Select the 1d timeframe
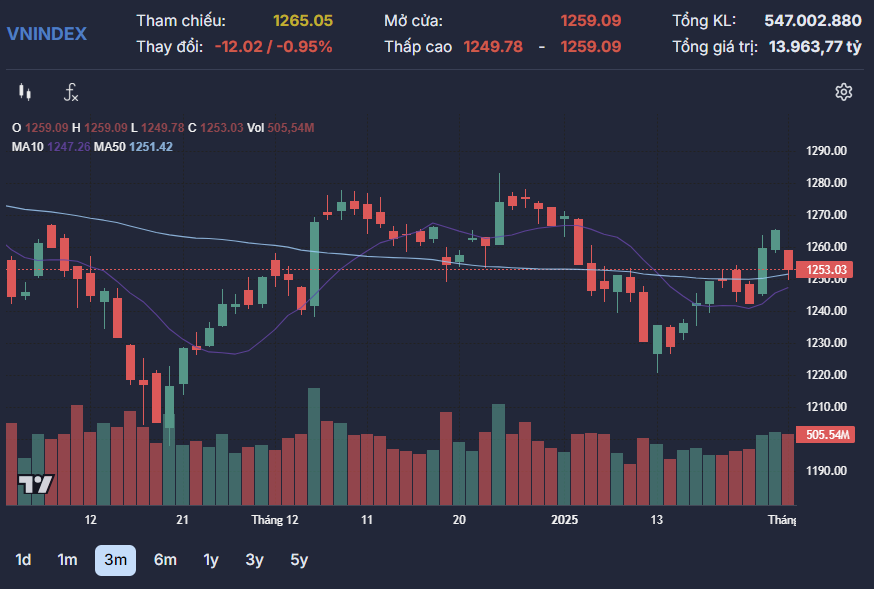The width and height of the screenshot is (874, 589). pos(23,560)
